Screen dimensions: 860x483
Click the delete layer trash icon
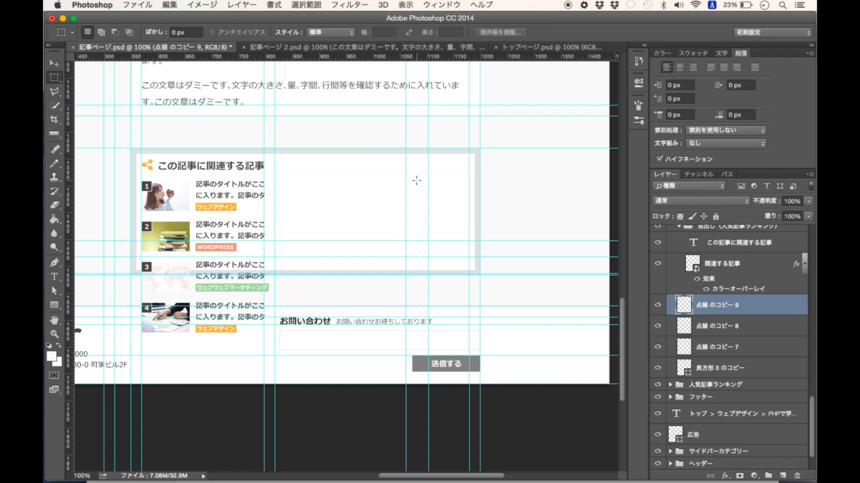[x=797, y=476]
